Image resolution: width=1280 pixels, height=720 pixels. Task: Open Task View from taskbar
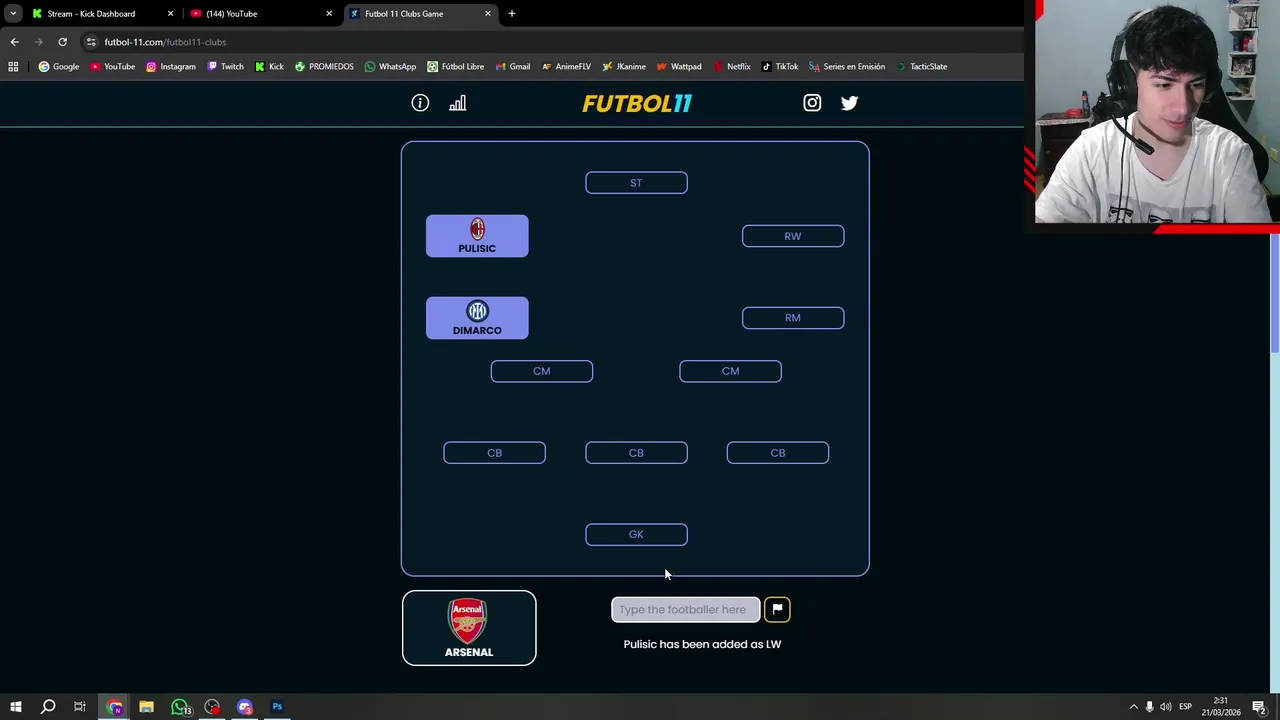[x=79, y=707]
